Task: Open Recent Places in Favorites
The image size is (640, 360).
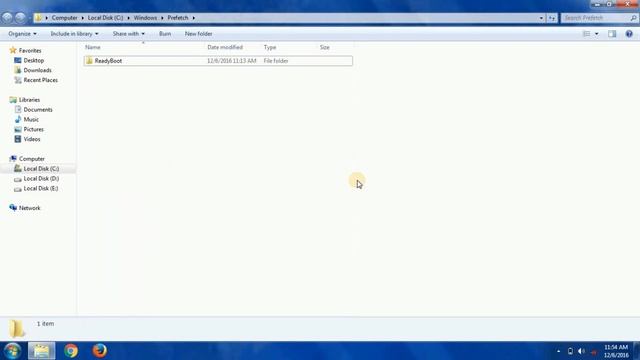Action: tap(40, 80)
